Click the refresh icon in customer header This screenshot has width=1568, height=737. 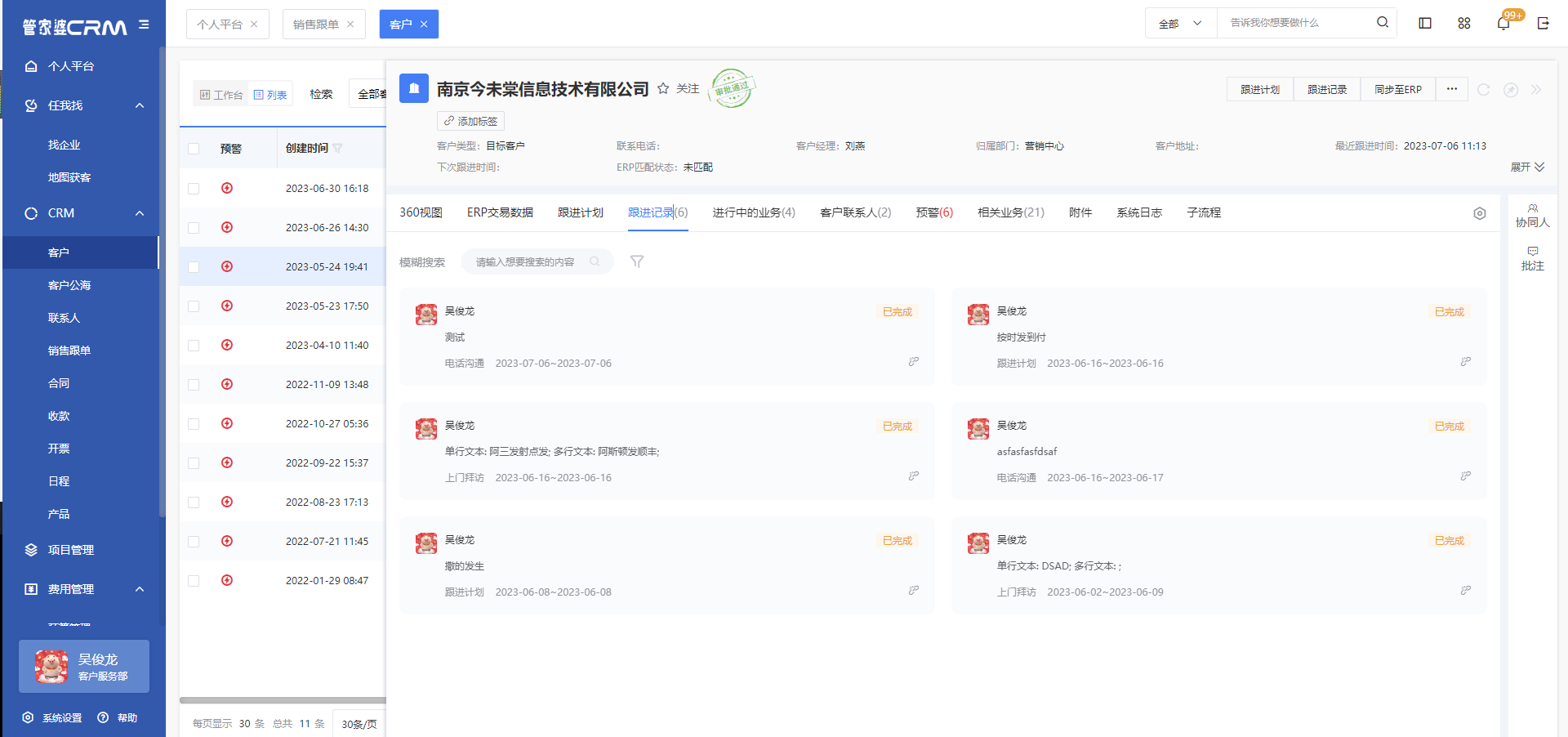(1484, 90)
